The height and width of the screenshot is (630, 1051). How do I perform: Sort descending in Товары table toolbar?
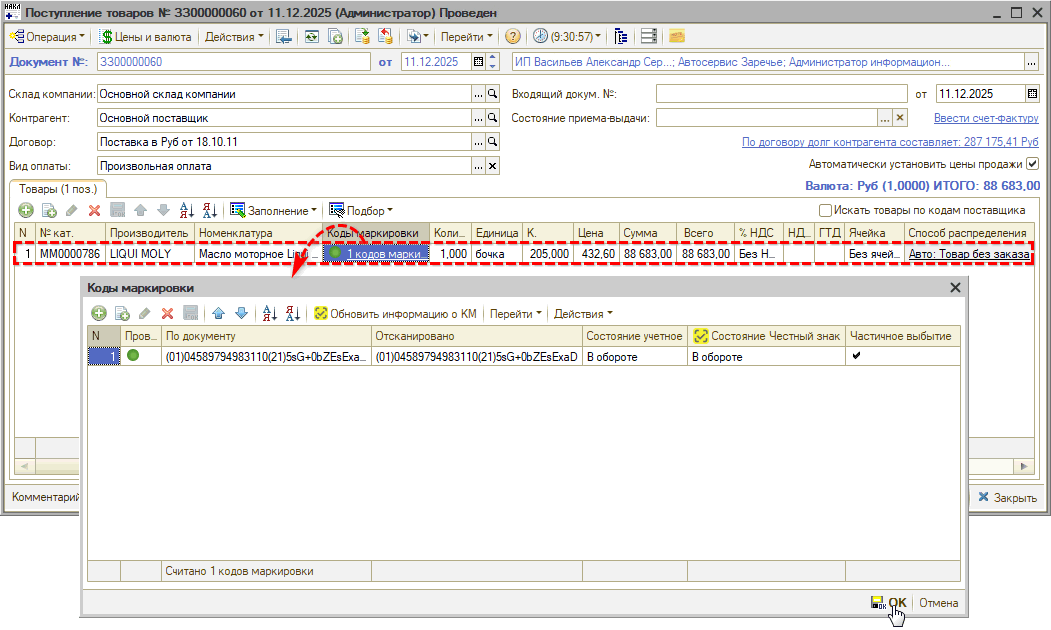(x=210, y=211)
